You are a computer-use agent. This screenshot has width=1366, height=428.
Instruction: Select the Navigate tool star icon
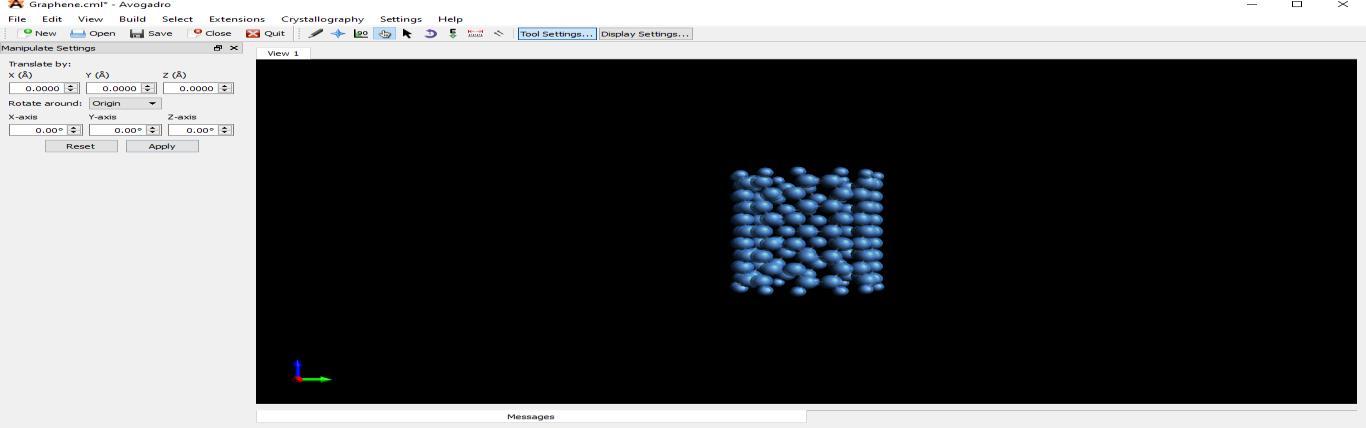click(338, 33)
